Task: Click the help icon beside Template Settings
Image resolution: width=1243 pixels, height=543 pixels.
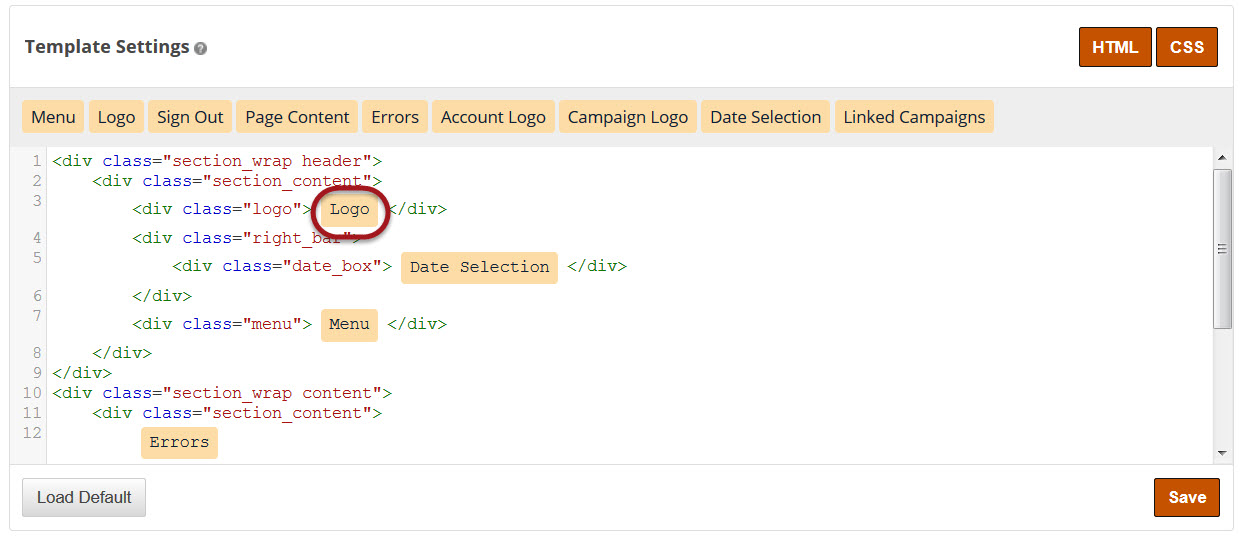Action: pos(201,48)
